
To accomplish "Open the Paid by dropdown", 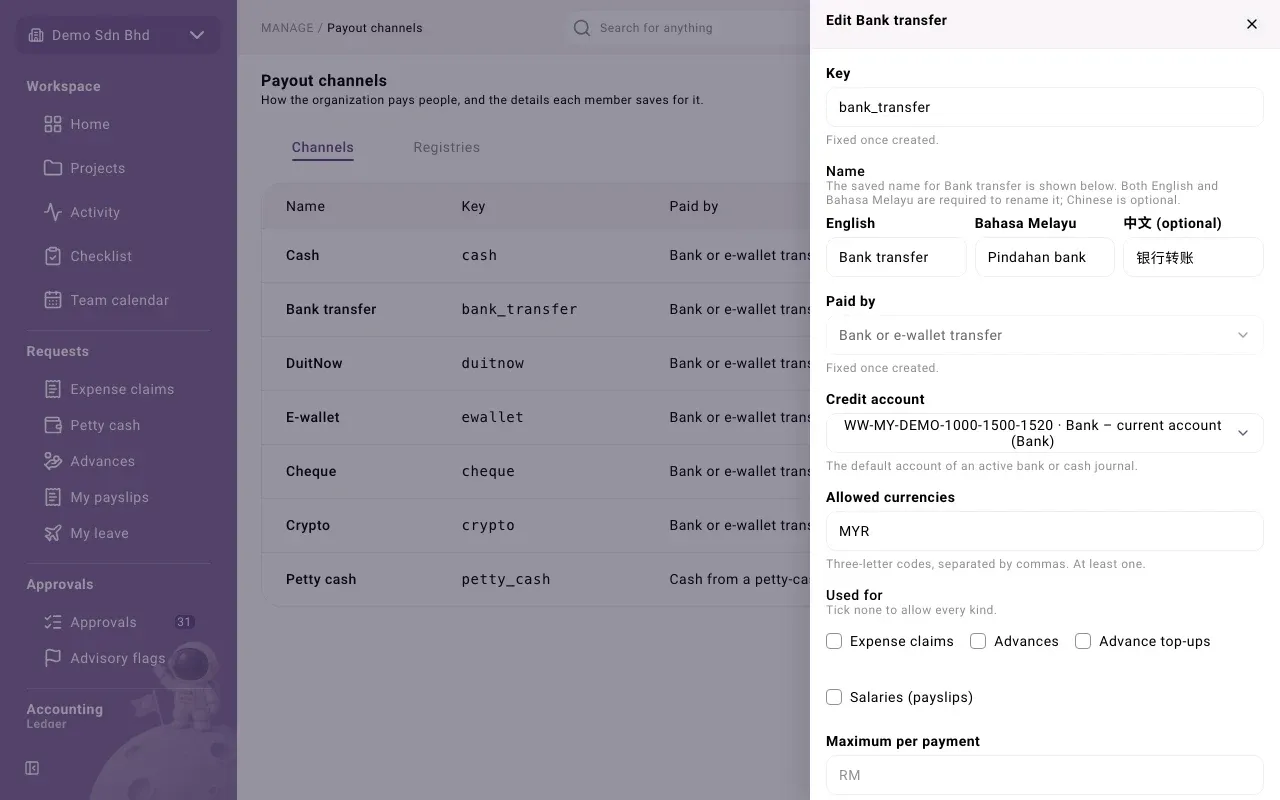I will 1045,335.
